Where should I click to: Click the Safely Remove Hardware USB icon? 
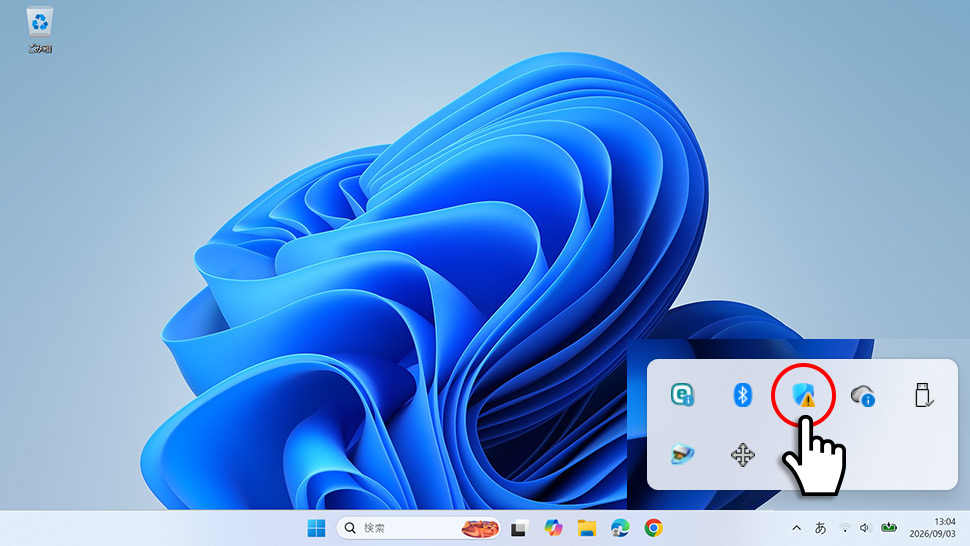click(923, 395)
